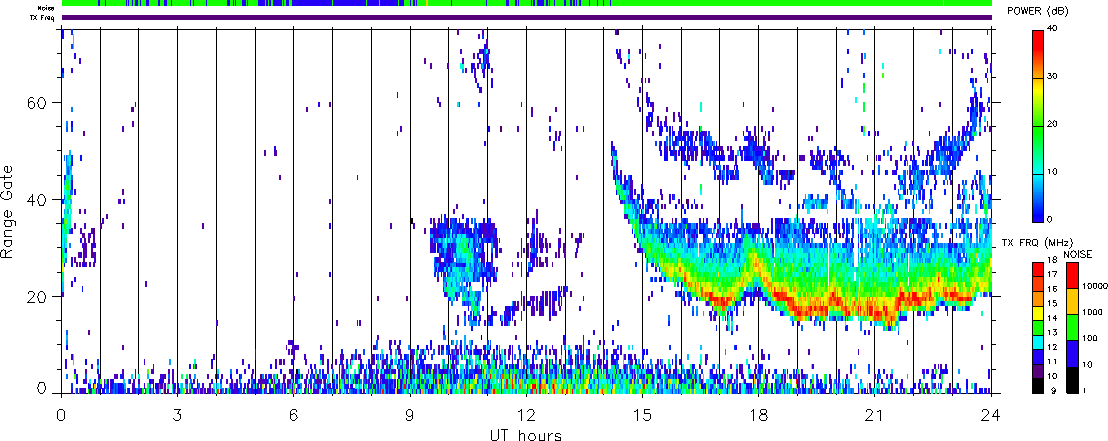The image size is (1108, 441).
Task: Click the 15 label on the UT hours axis
Action: pos(642,413)
